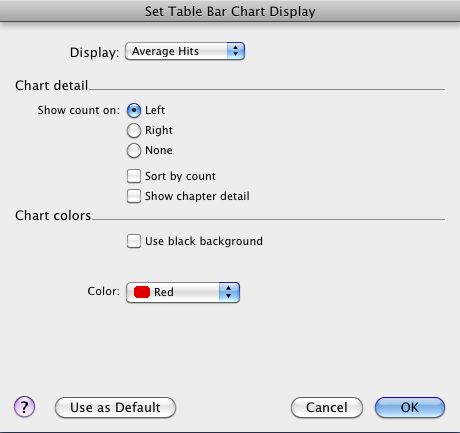Click the 'Use black background' label text
Image resolution: width=460 pixels, height=433 pixels.
pyautogui.click(x=204, y=241)
